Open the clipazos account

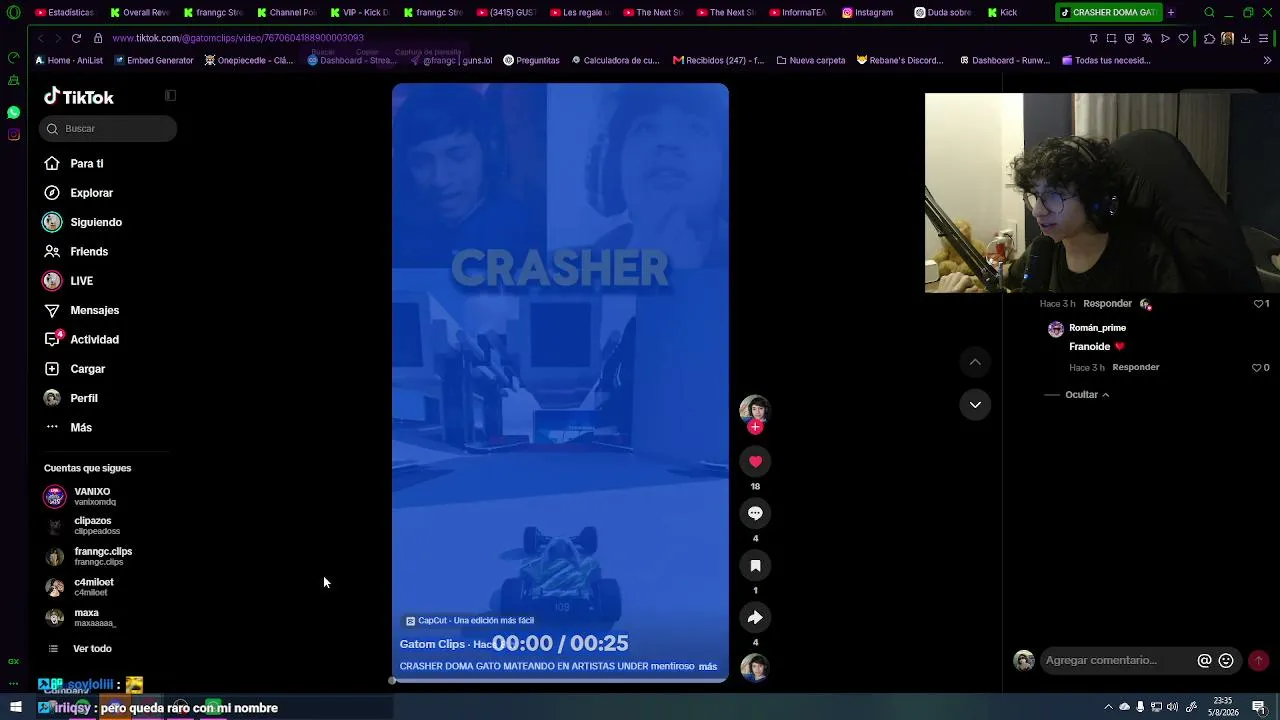pyautogui.click(x=83, y=526)
